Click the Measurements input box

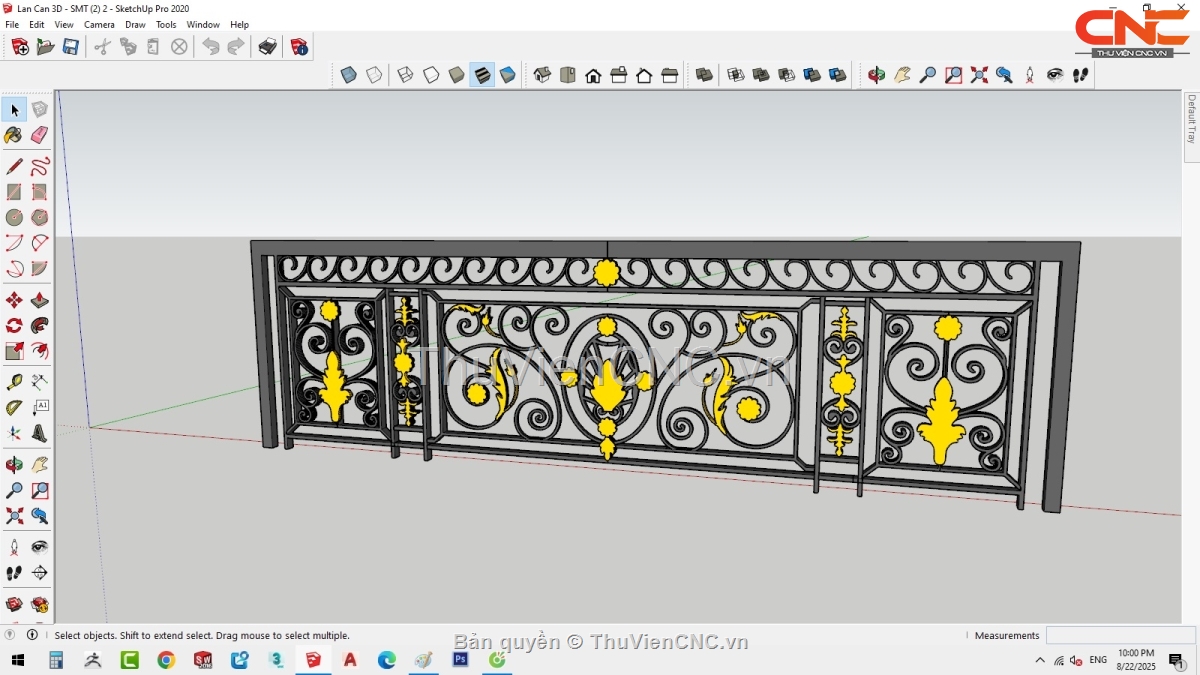[1120, 635]
